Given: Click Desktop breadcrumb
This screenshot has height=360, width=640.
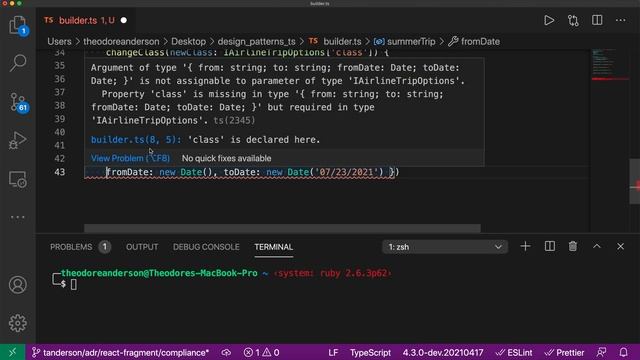Looking at the screenshot, I should tap(189, 42).
